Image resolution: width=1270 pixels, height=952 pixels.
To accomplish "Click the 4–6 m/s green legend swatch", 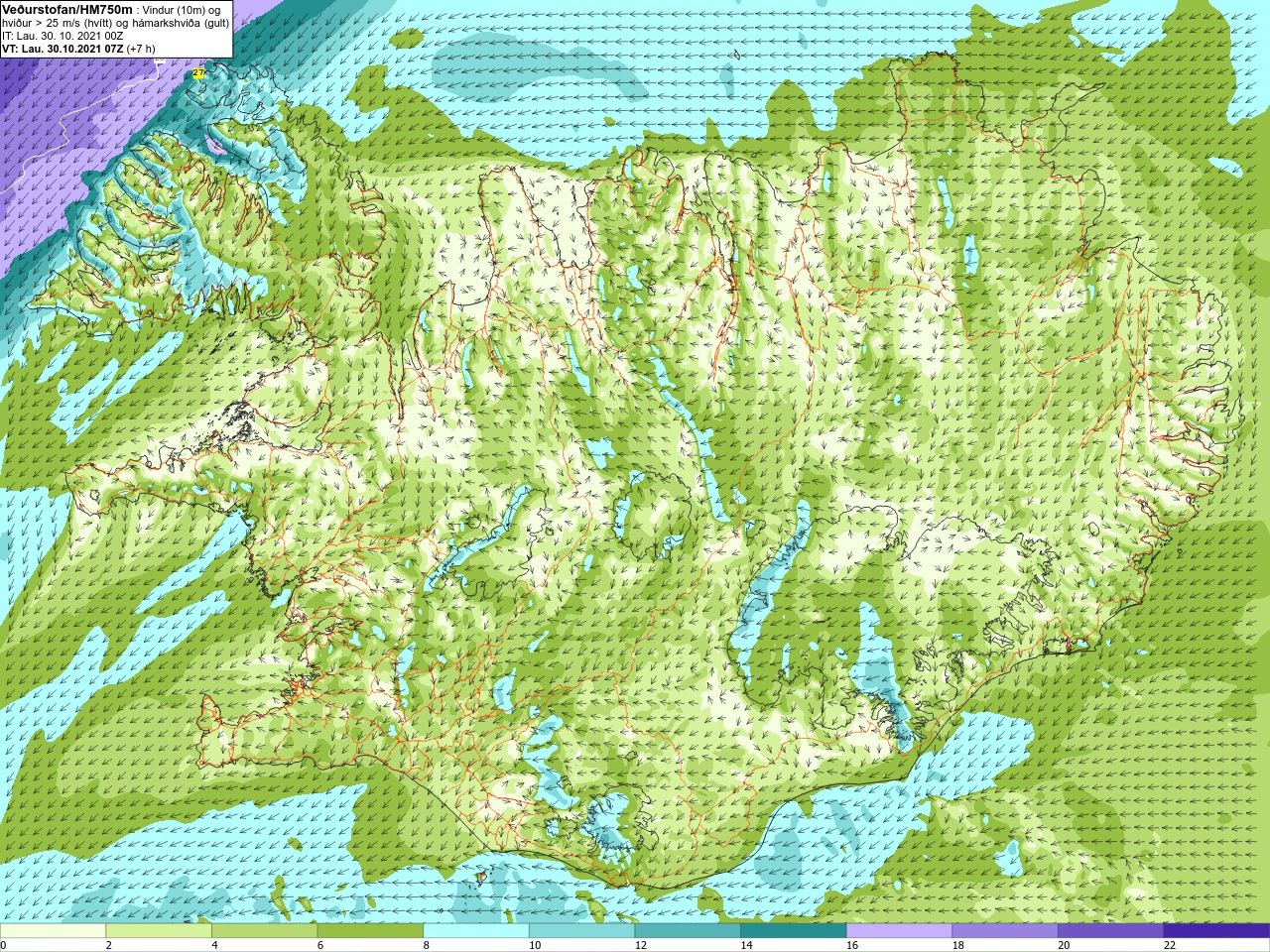I will (x=264, y=931).
